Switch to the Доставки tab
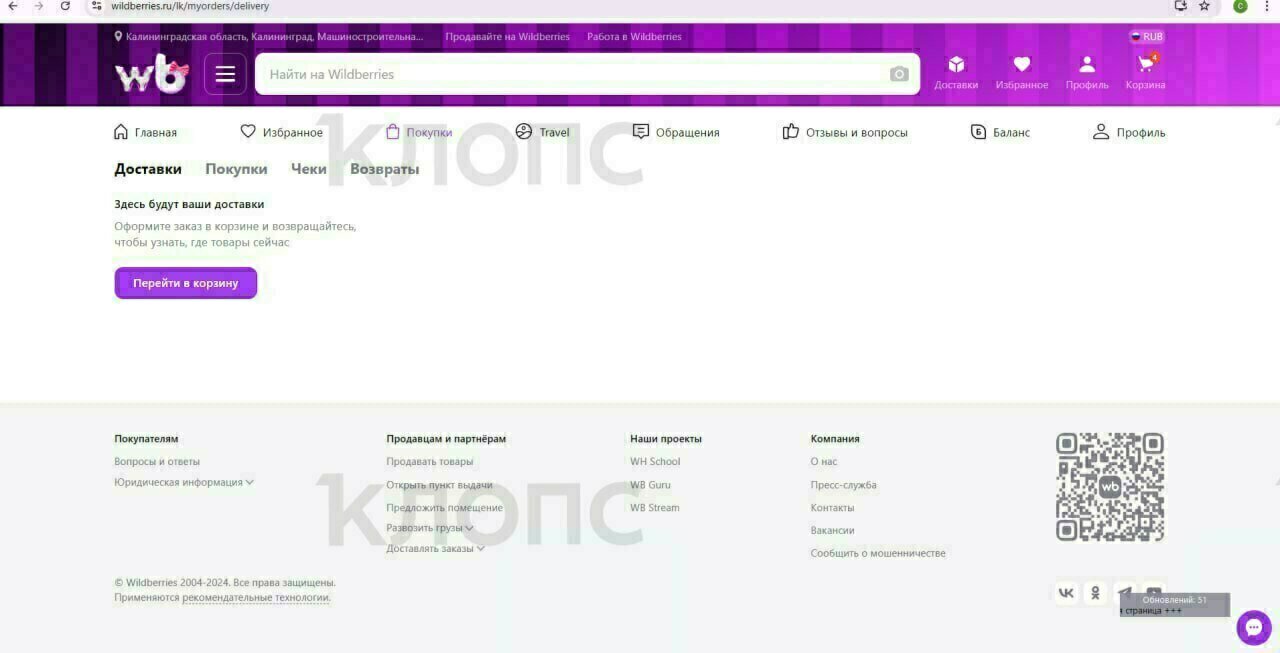The width and height of the screenshot is (1280, 653). (x=148, y=169)
